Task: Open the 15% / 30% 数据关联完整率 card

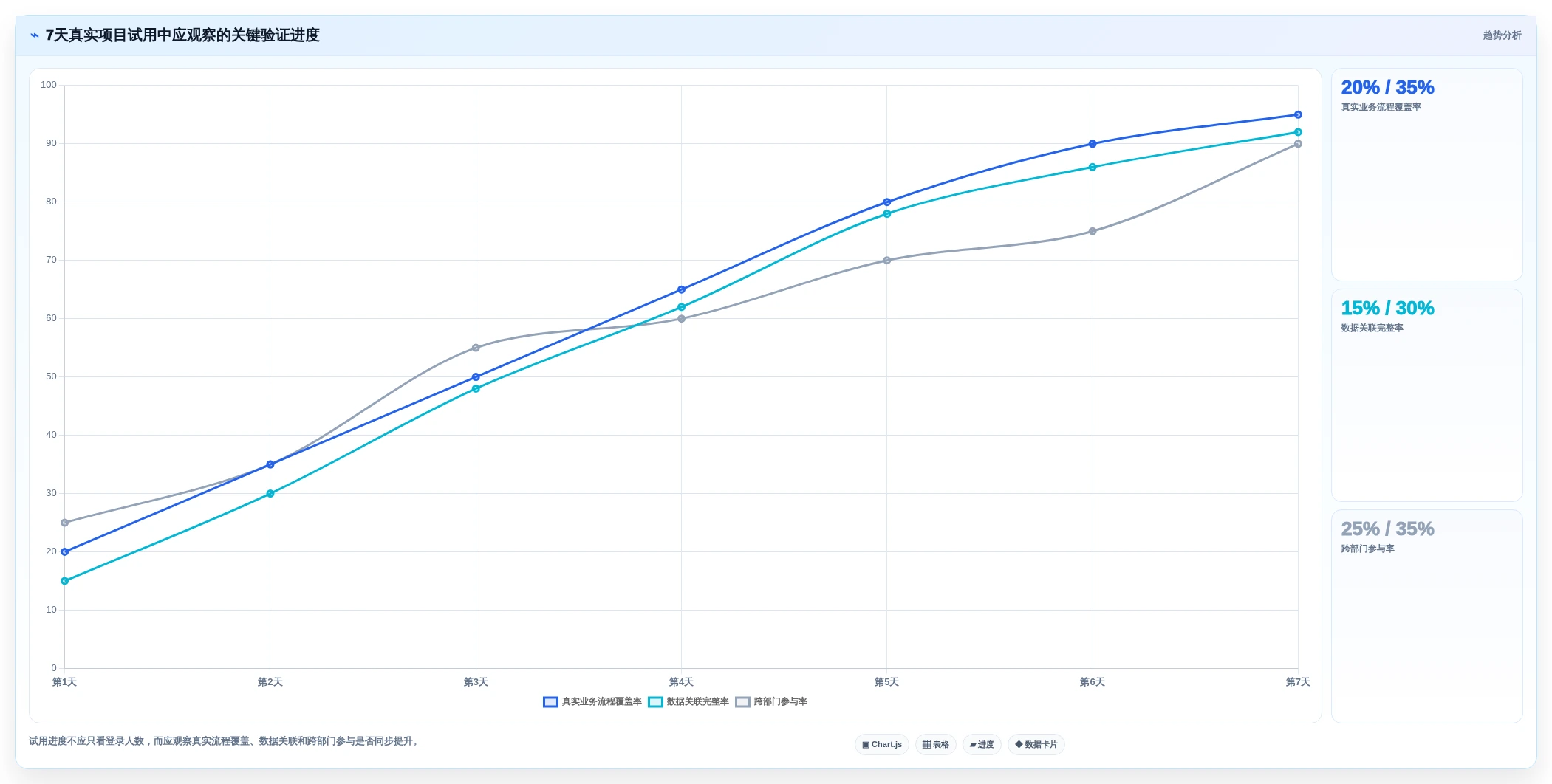Action: coord(1426,396)
